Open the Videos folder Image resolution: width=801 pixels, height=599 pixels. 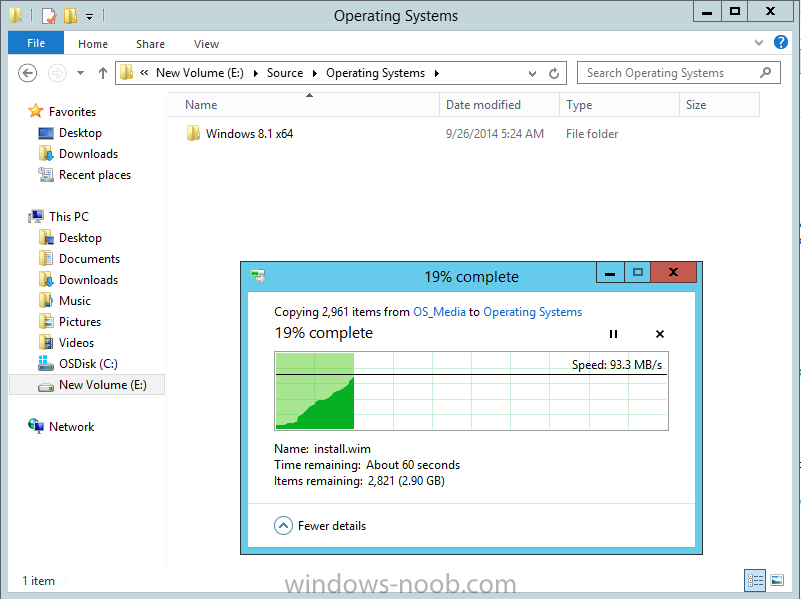(x=77, y=342)
